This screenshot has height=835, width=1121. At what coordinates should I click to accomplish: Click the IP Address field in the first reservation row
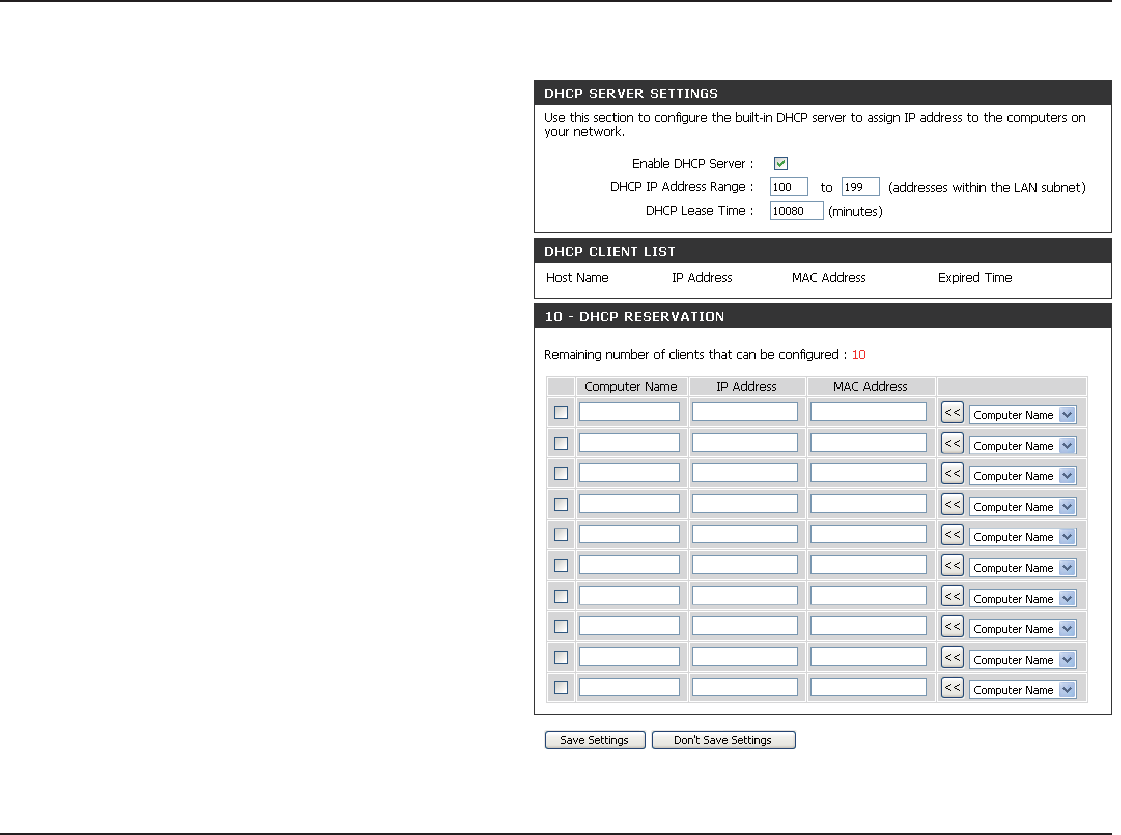(x=745, y=411)
